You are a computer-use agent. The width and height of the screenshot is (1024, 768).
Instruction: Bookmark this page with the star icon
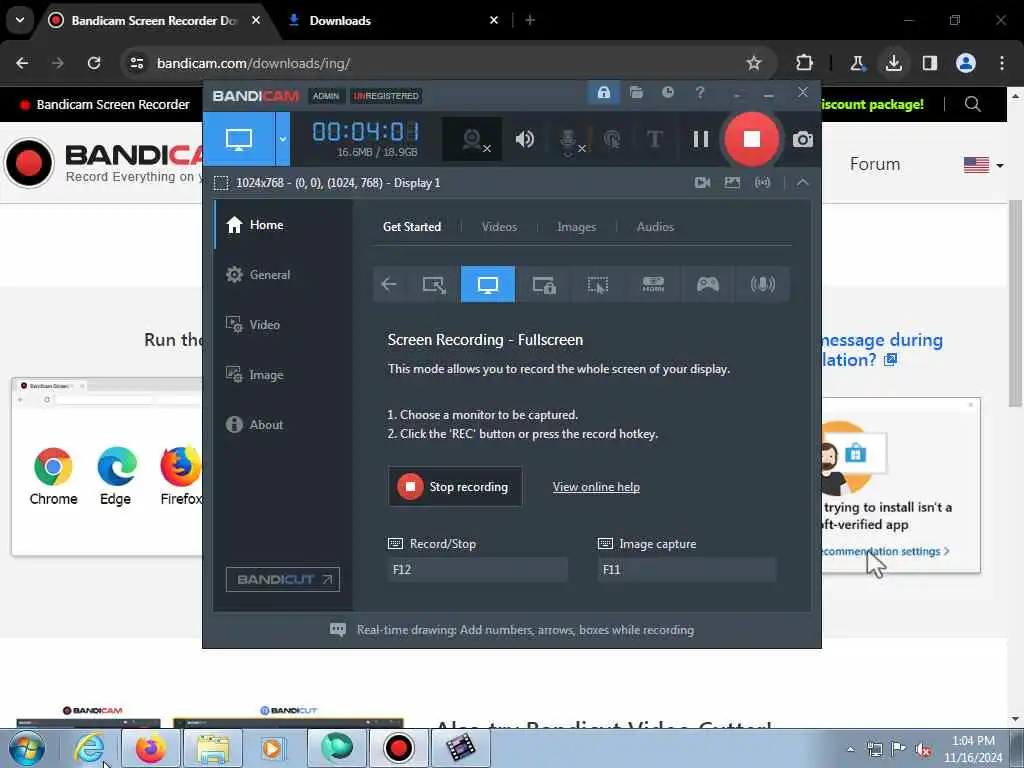[x=754, y=63]
